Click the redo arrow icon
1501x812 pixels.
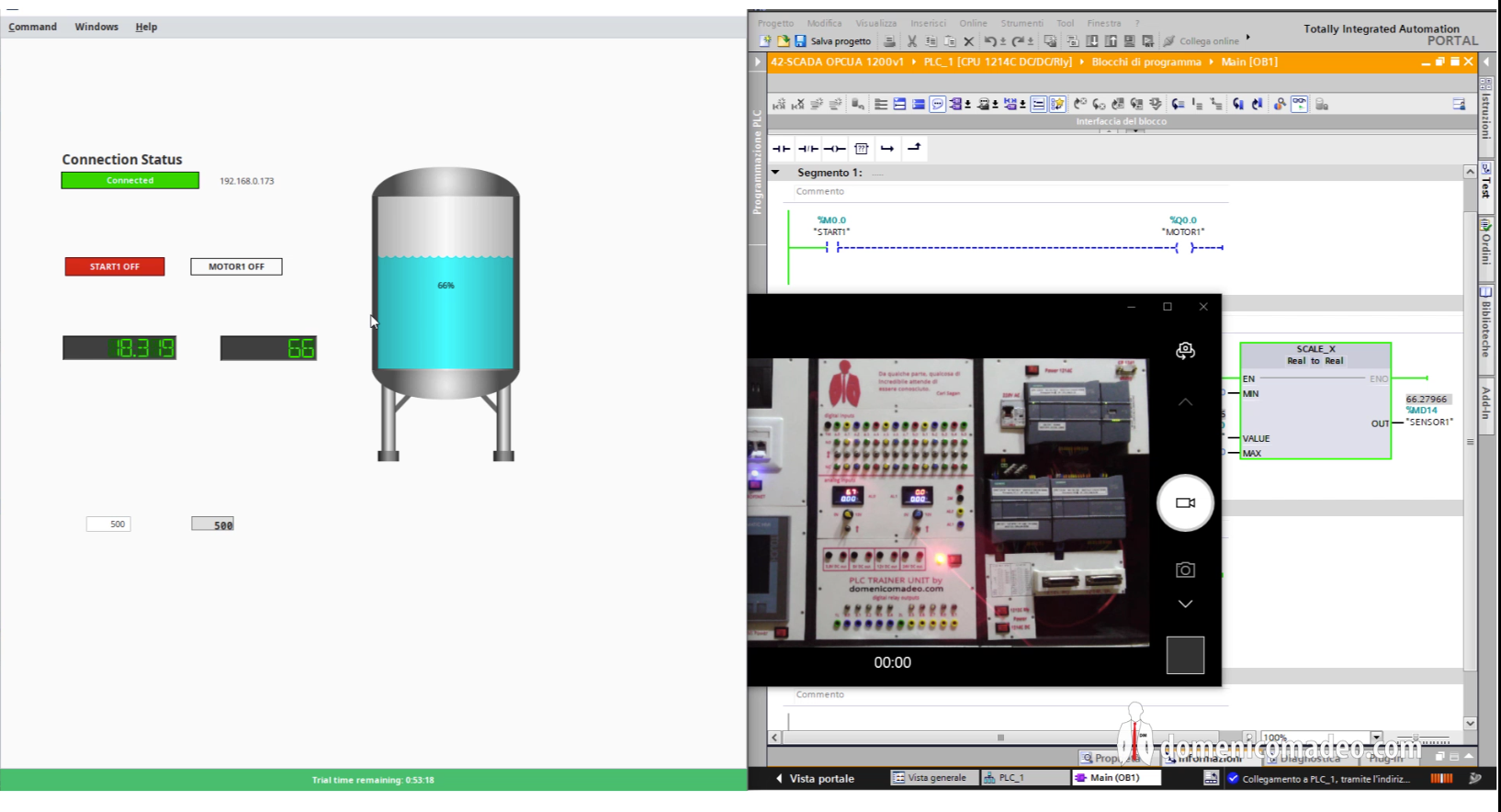click(1018, 41)
